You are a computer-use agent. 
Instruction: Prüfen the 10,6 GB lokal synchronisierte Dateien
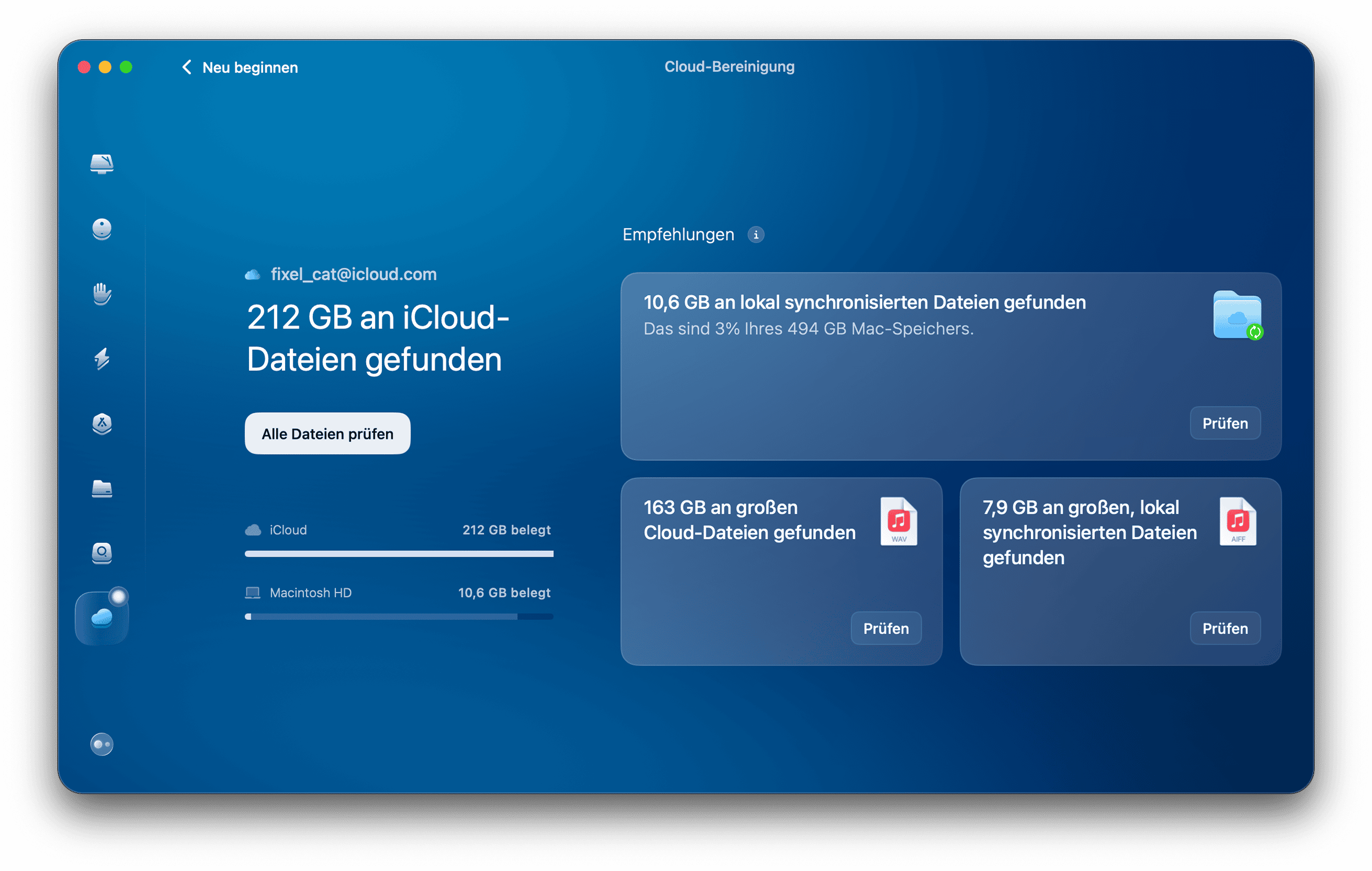coord(1225,423)
